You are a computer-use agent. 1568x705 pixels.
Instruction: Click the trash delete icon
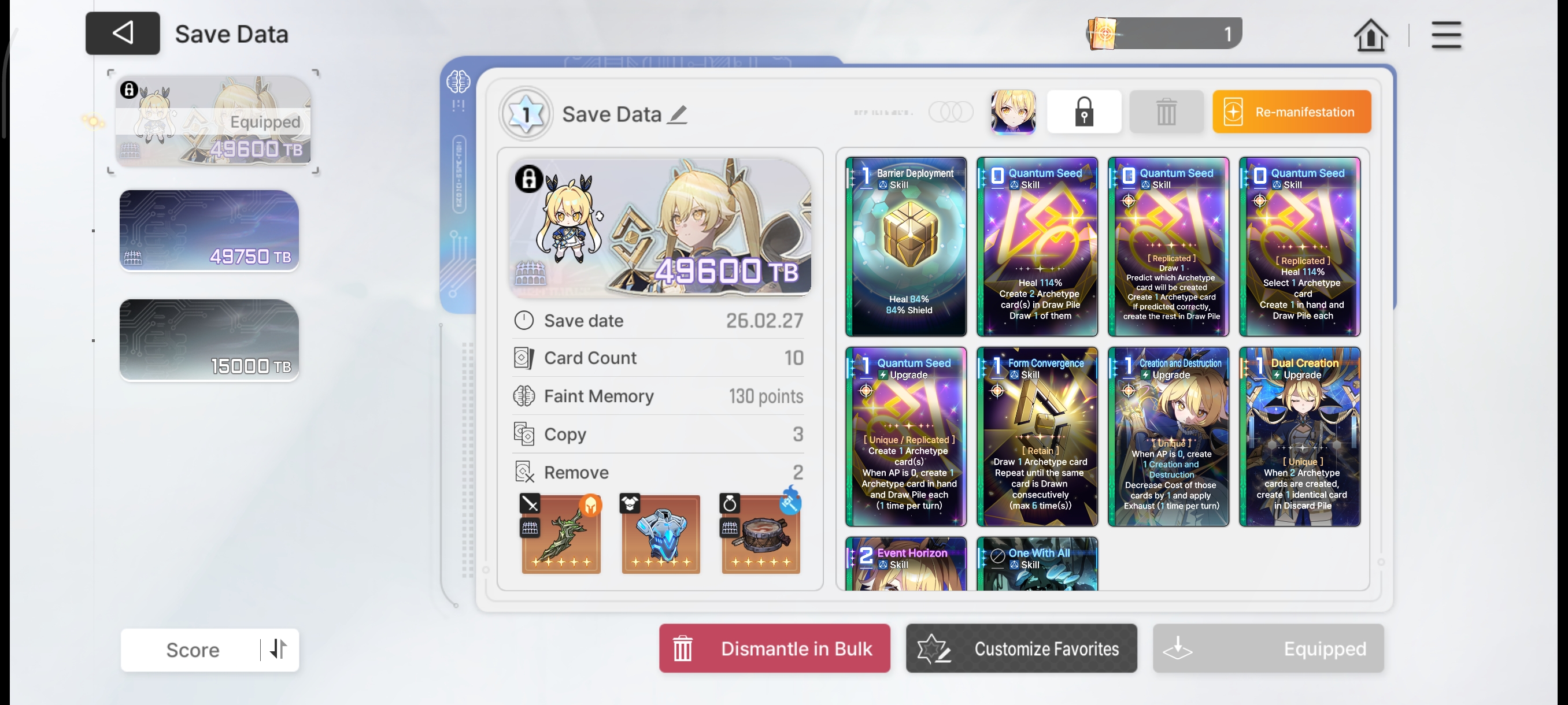tap(1166, 112)
